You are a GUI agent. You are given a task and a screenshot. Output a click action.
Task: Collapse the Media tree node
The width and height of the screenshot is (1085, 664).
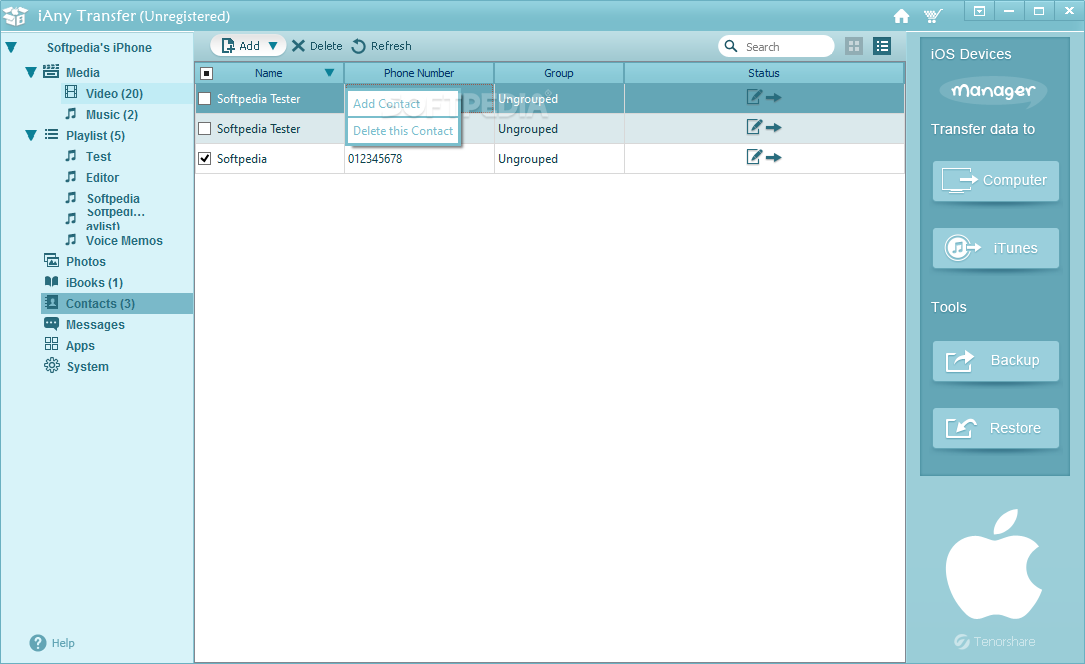click(x=30, y=73)
